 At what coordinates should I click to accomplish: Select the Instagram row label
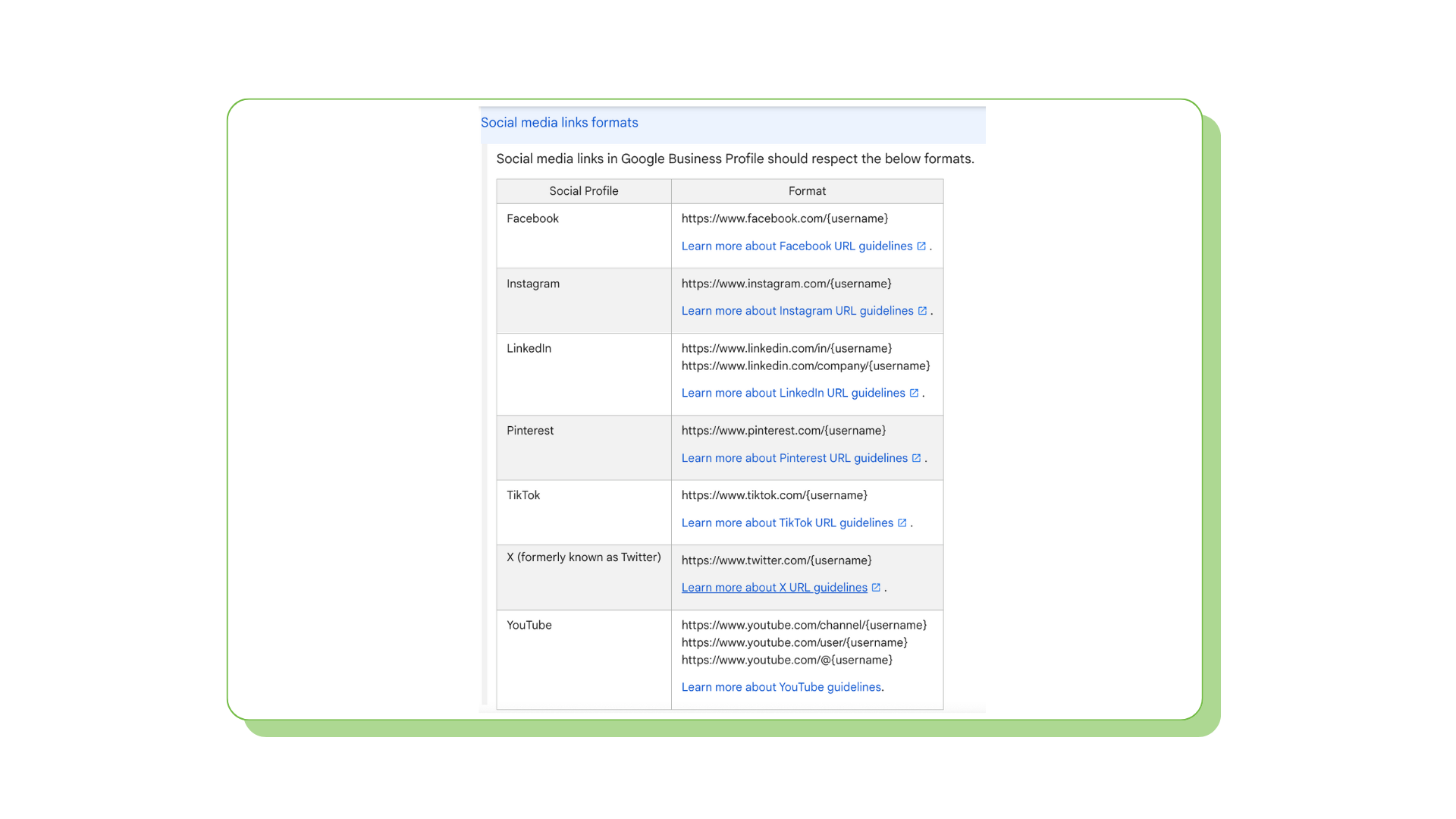(x=533, y=284)
